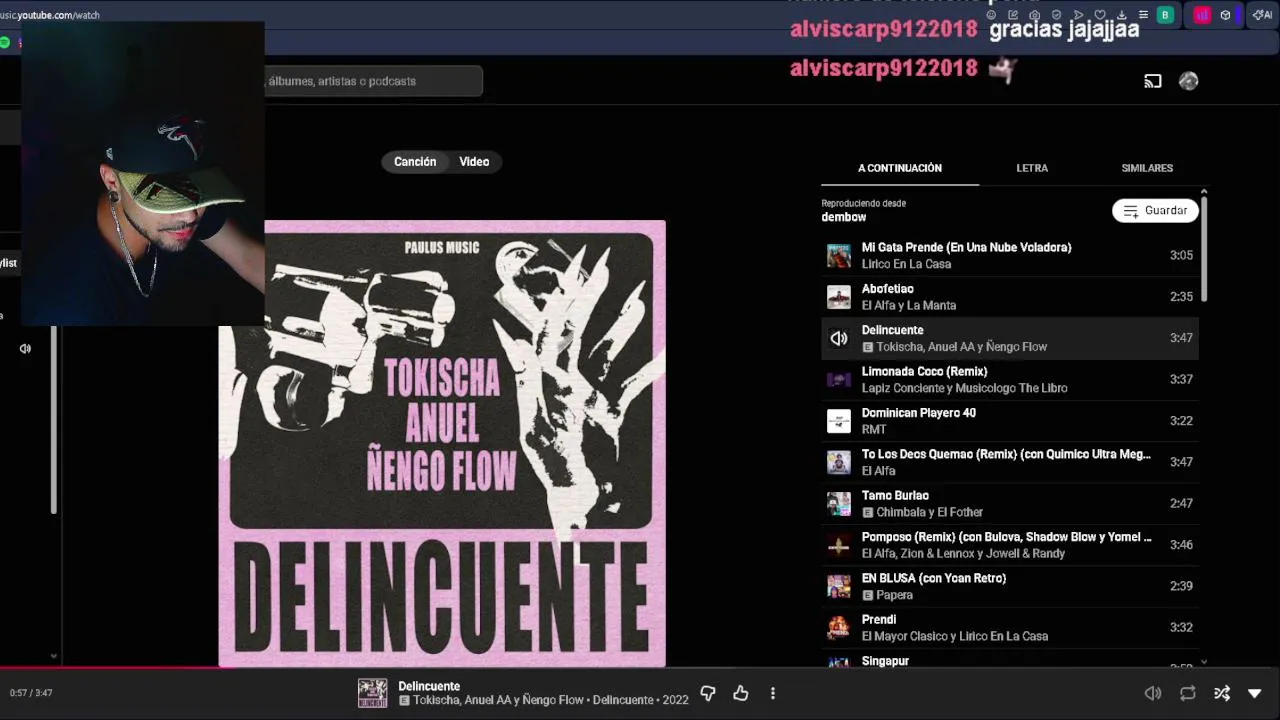
Task: Click artist text 'Papera'
Action: click(x=894, y=595)
